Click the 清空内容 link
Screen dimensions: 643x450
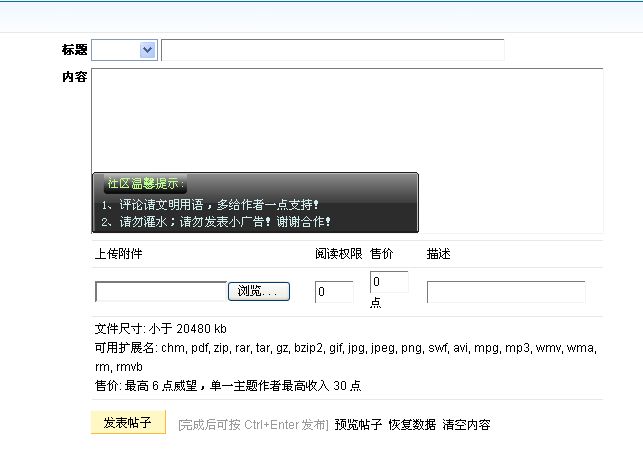click(x=466, y=425)
